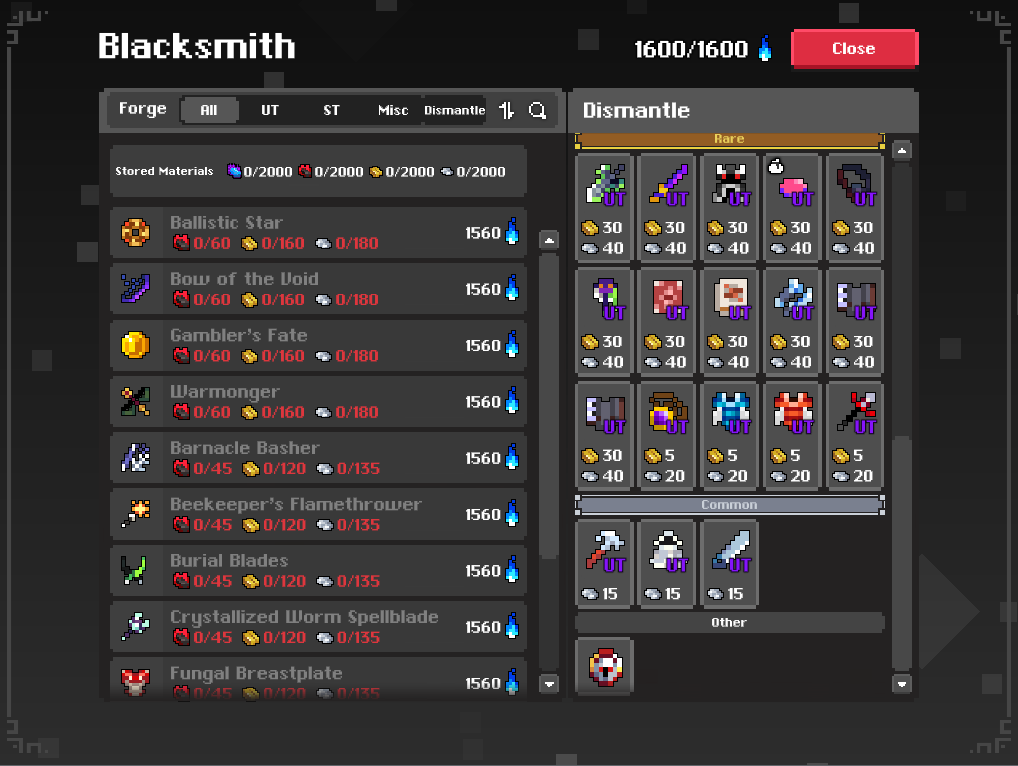Select the Ballistic Star item icon

pyautogui.click(x=136, y=232)
